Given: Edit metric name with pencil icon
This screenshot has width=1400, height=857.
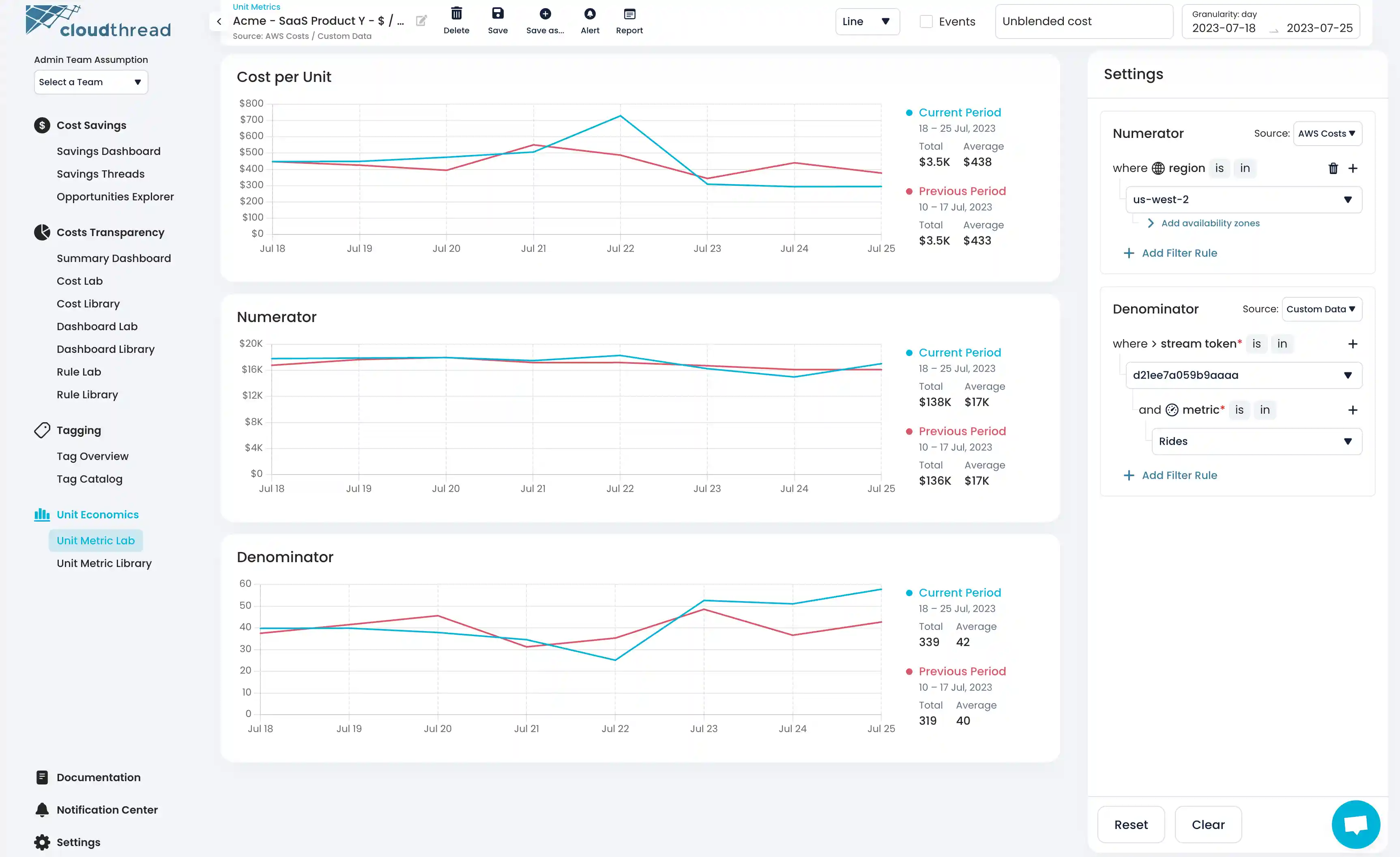Looking at the screenshot, I should (421, 21).
